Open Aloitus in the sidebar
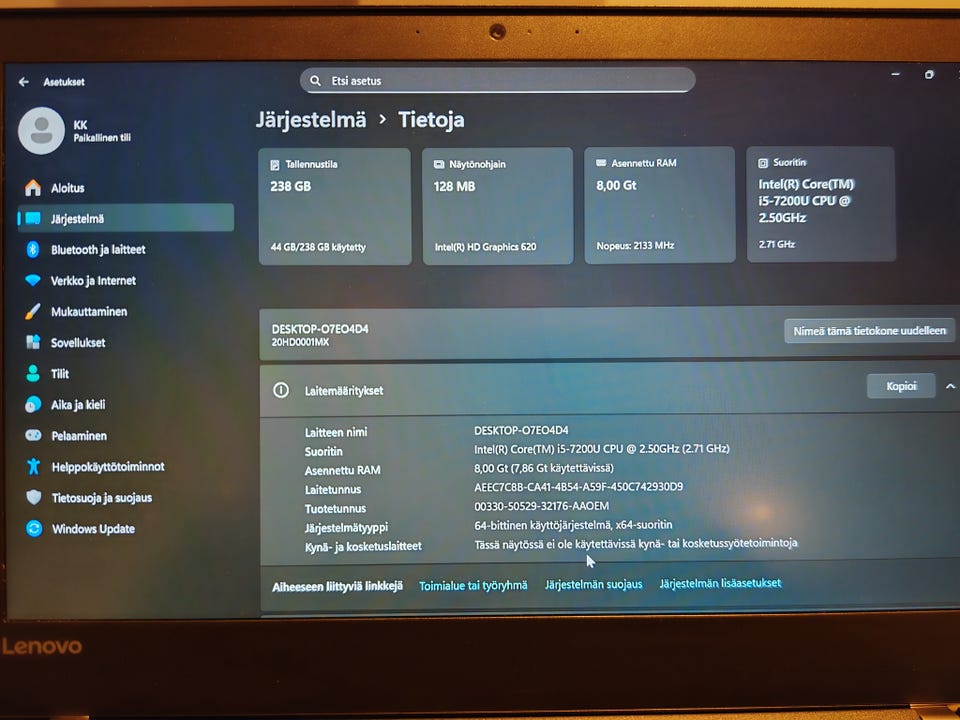Screen dimensions: 960x720 tap(126, 187)
